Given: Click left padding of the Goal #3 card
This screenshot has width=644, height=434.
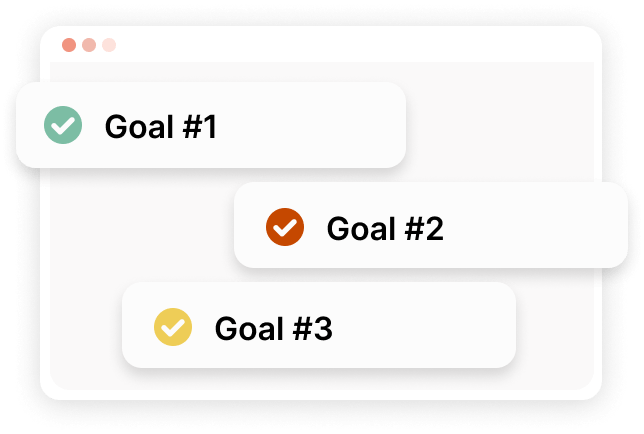Looking at the screenshot, I should [x=136, y=327].
